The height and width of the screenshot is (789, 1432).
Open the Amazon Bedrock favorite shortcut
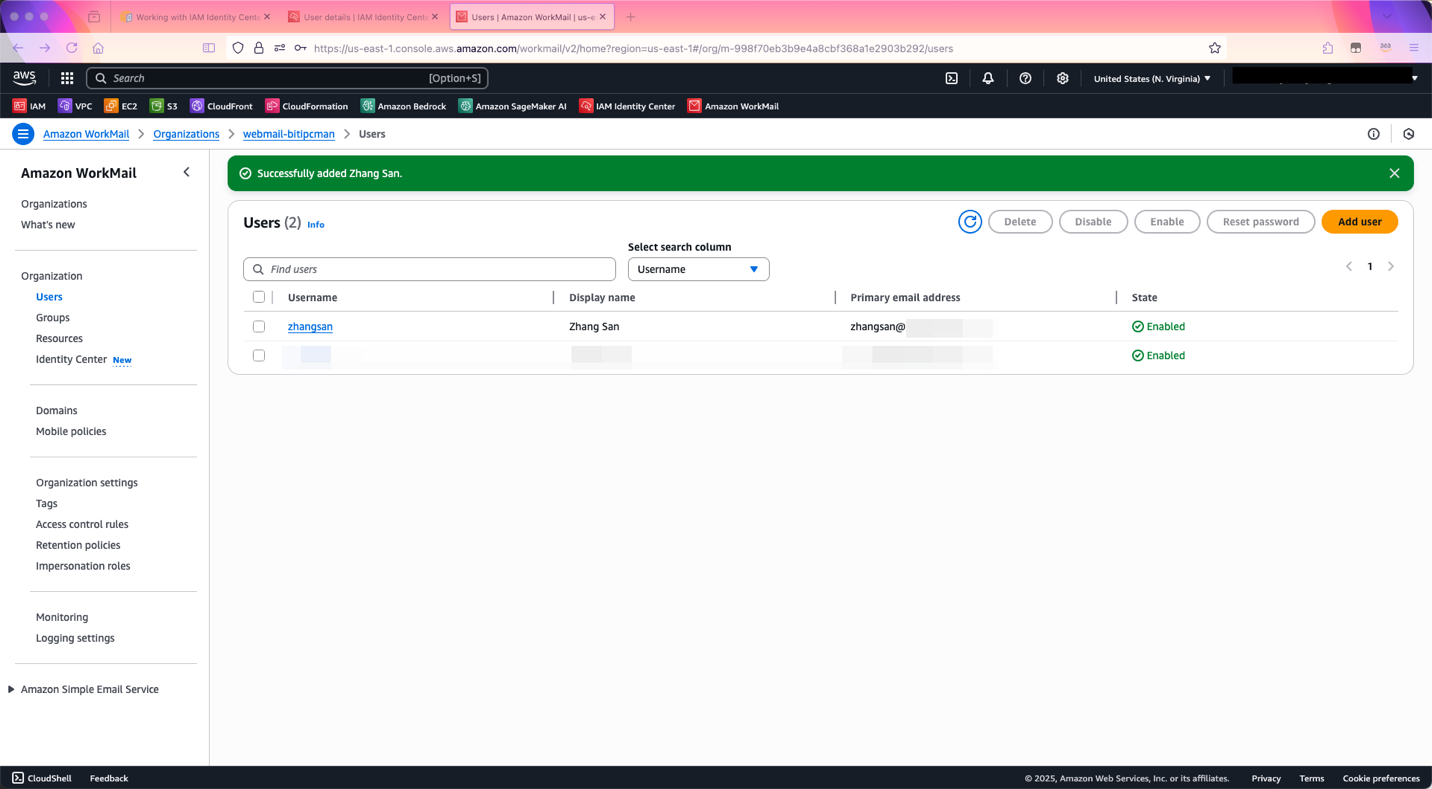(403, 106)
